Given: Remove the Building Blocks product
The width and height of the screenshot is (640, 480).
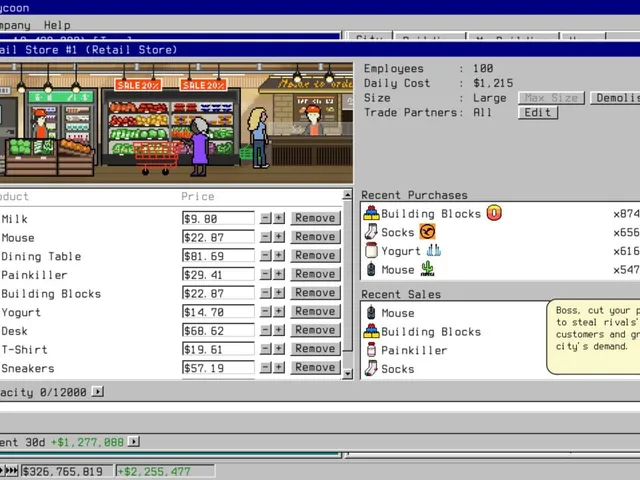Looking at the screenshot, I should [316, 293].
